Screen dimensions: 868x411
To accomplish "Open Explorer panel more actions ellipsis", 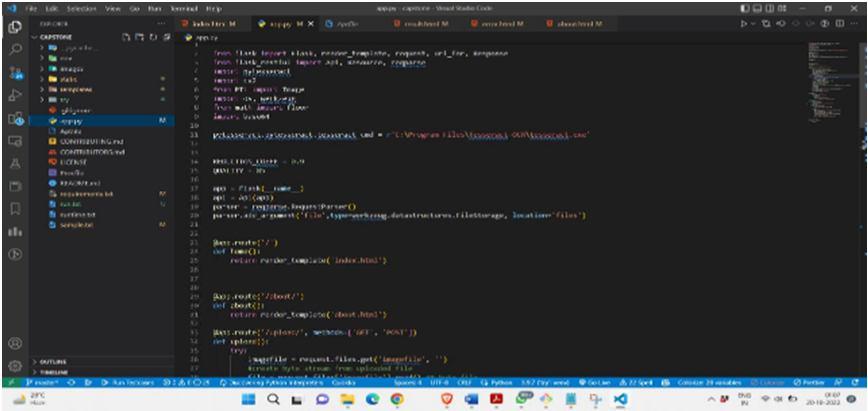I will tap(162, 24).
